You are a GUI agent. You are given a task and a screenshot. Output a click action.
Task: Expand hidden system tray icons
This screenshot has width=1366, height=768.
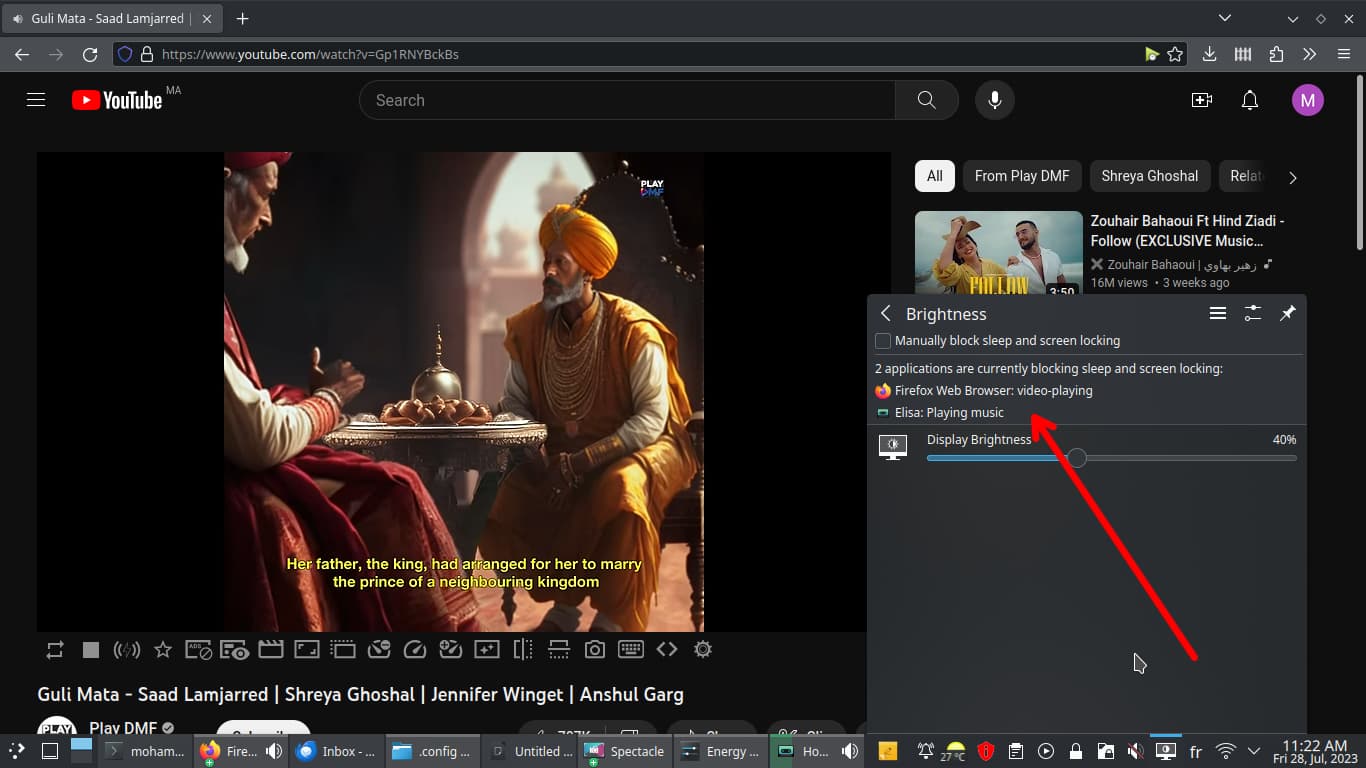(1254, 751)
